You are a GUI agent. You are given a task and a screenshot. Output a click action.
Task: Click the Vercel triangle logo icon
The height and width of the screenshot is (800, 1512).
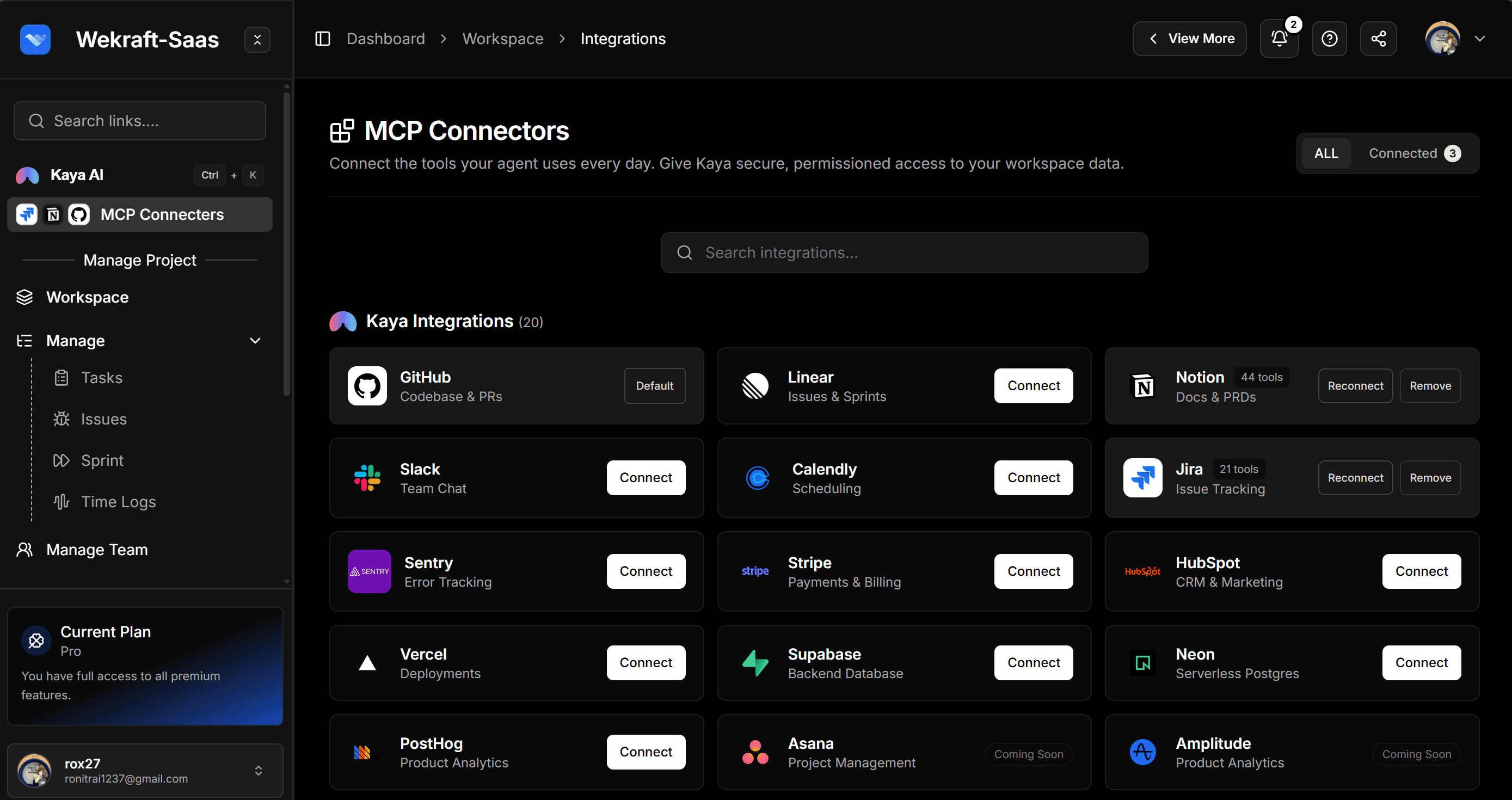(x=367, y=663)
